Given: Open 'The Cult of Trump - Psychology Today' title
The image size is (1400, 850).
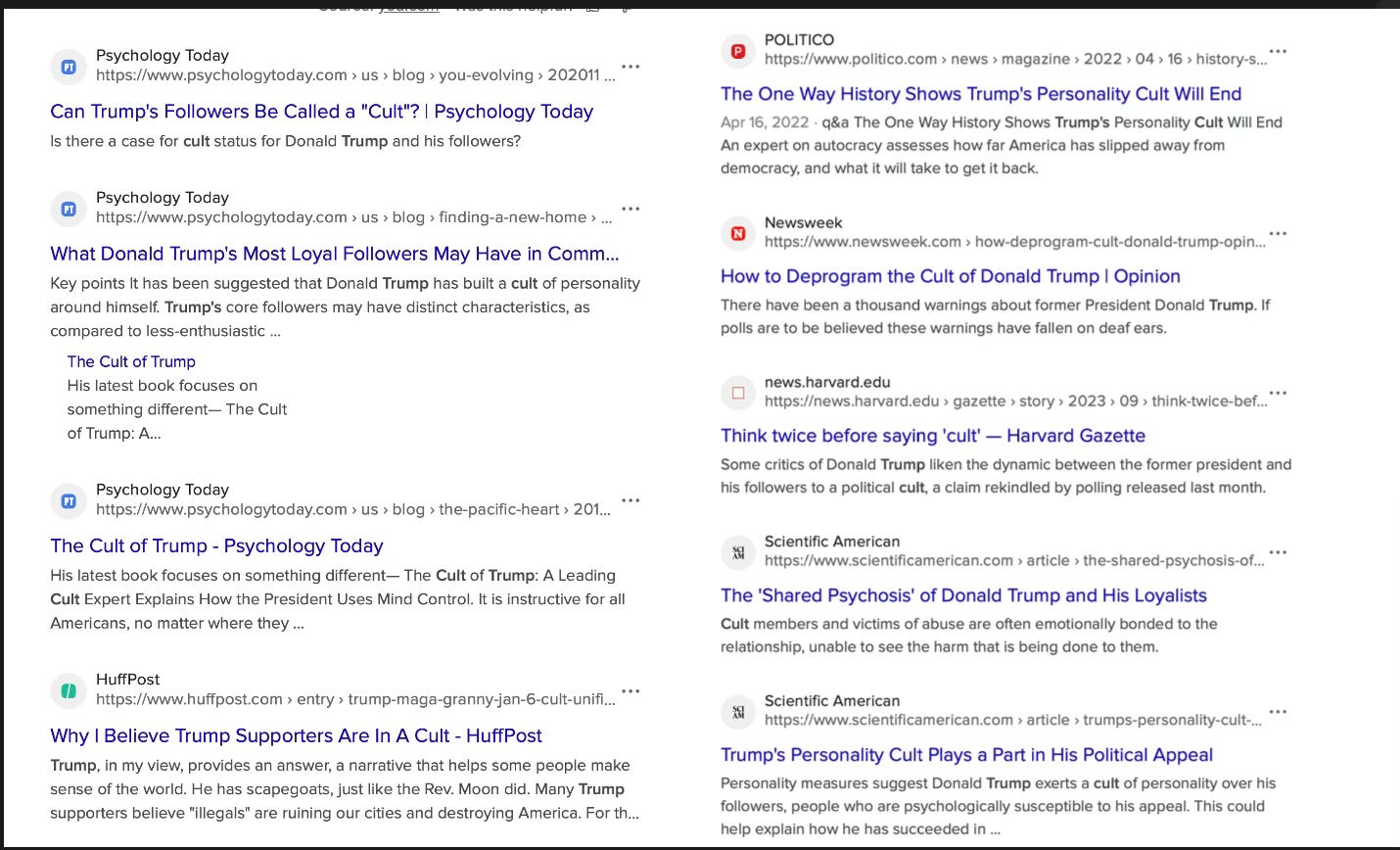Looking at the screenshot, I should [x=216, y=545].
